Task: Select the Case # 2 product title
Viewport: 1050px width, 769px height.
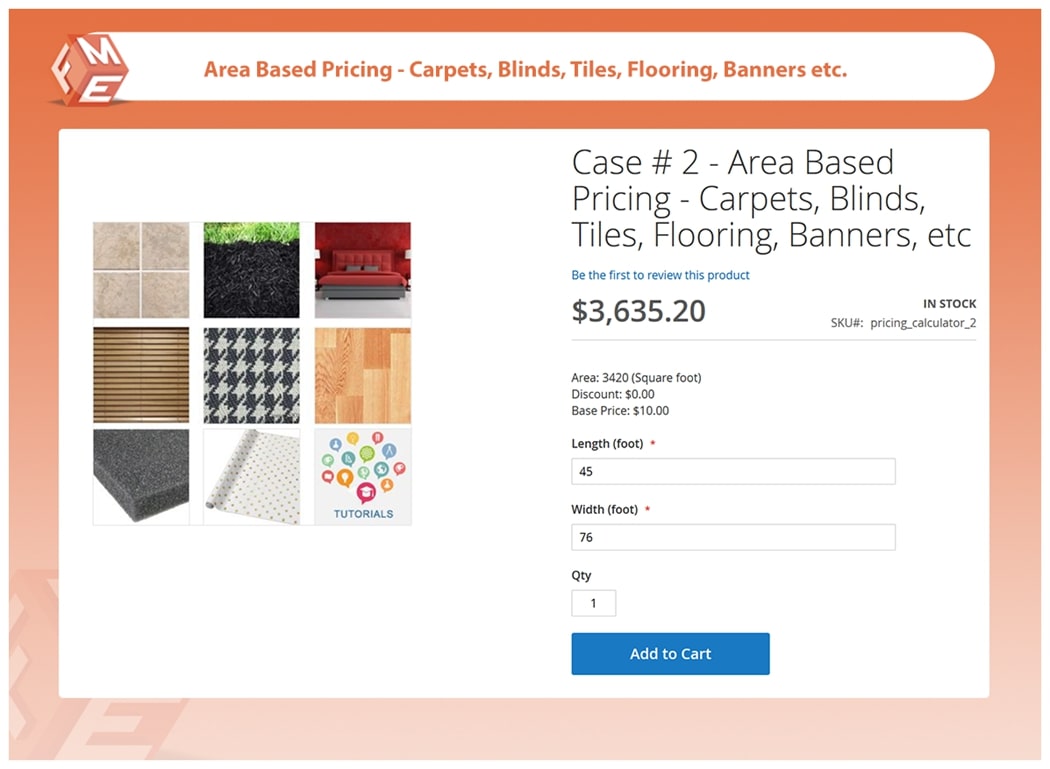Action: [x=770, y=198]
